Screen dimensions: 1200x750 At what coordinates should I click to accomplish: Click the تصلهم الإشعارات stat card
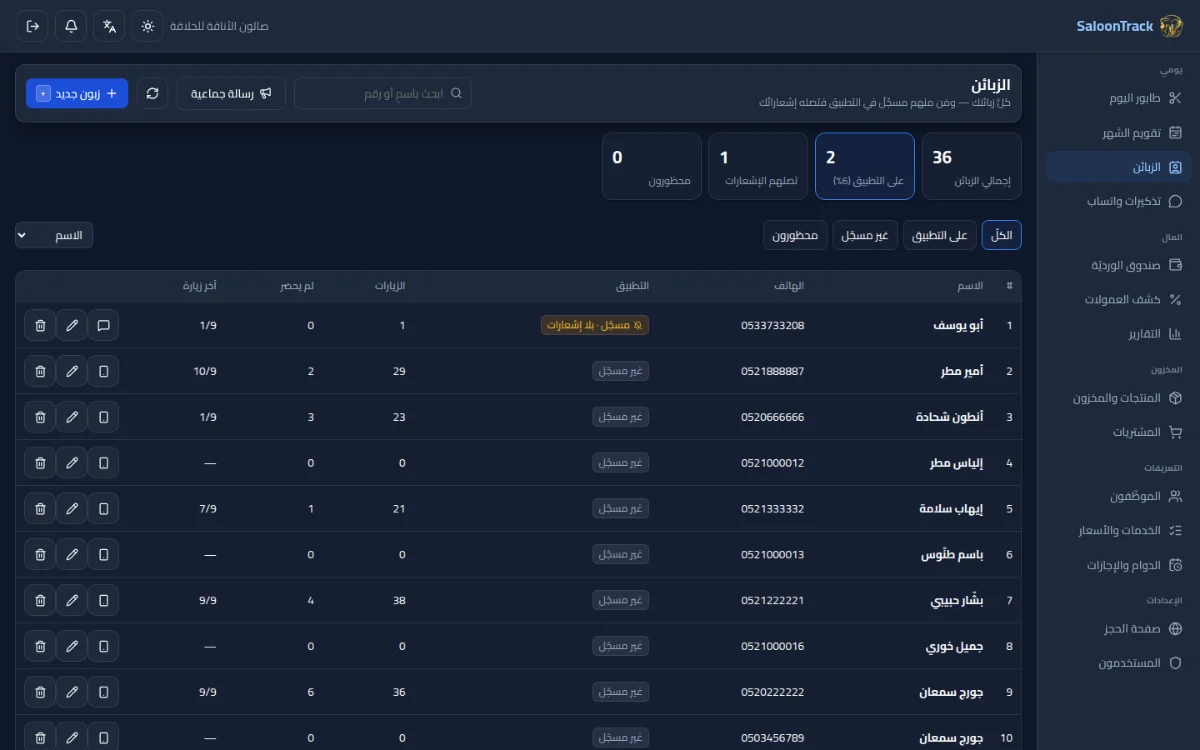758,166
